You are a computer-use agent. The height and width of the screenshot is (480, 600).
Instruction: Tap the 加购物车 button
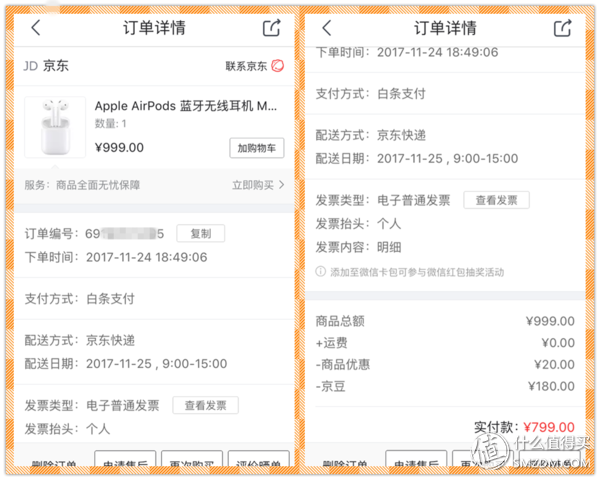click(257, 148)
